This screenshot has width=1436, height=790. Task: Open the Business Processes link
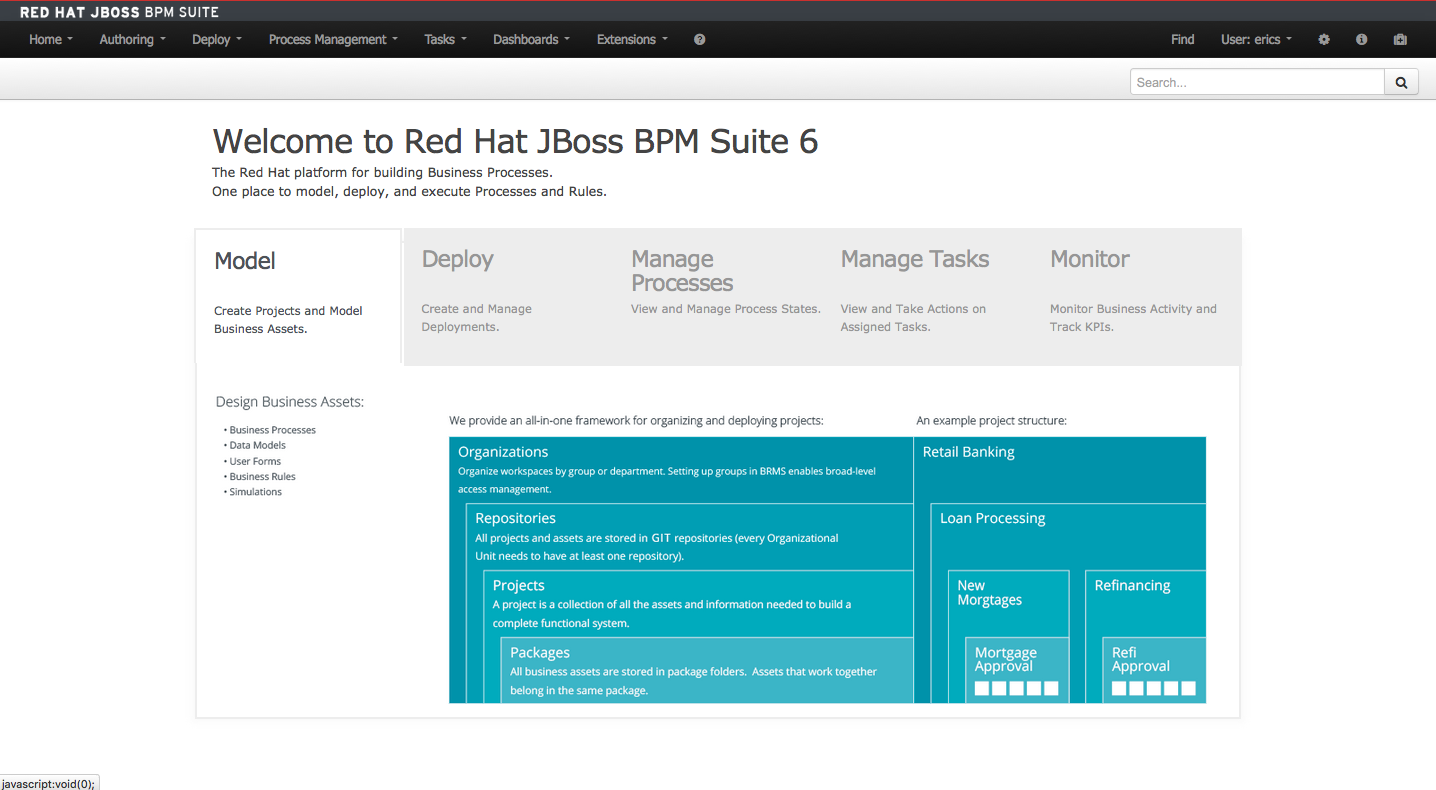(x=272, y=430)
